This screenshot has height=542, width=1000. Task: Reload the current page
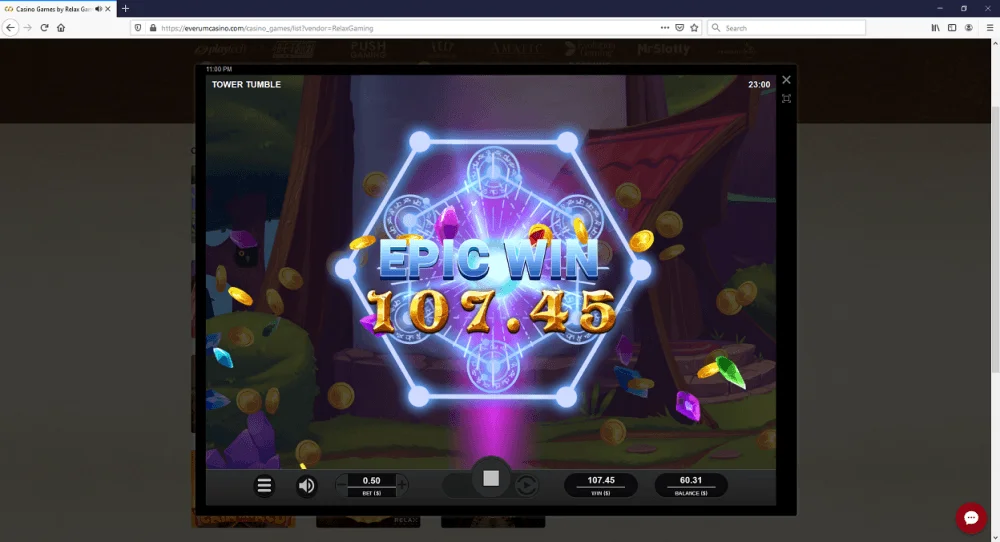click(44, 27)
